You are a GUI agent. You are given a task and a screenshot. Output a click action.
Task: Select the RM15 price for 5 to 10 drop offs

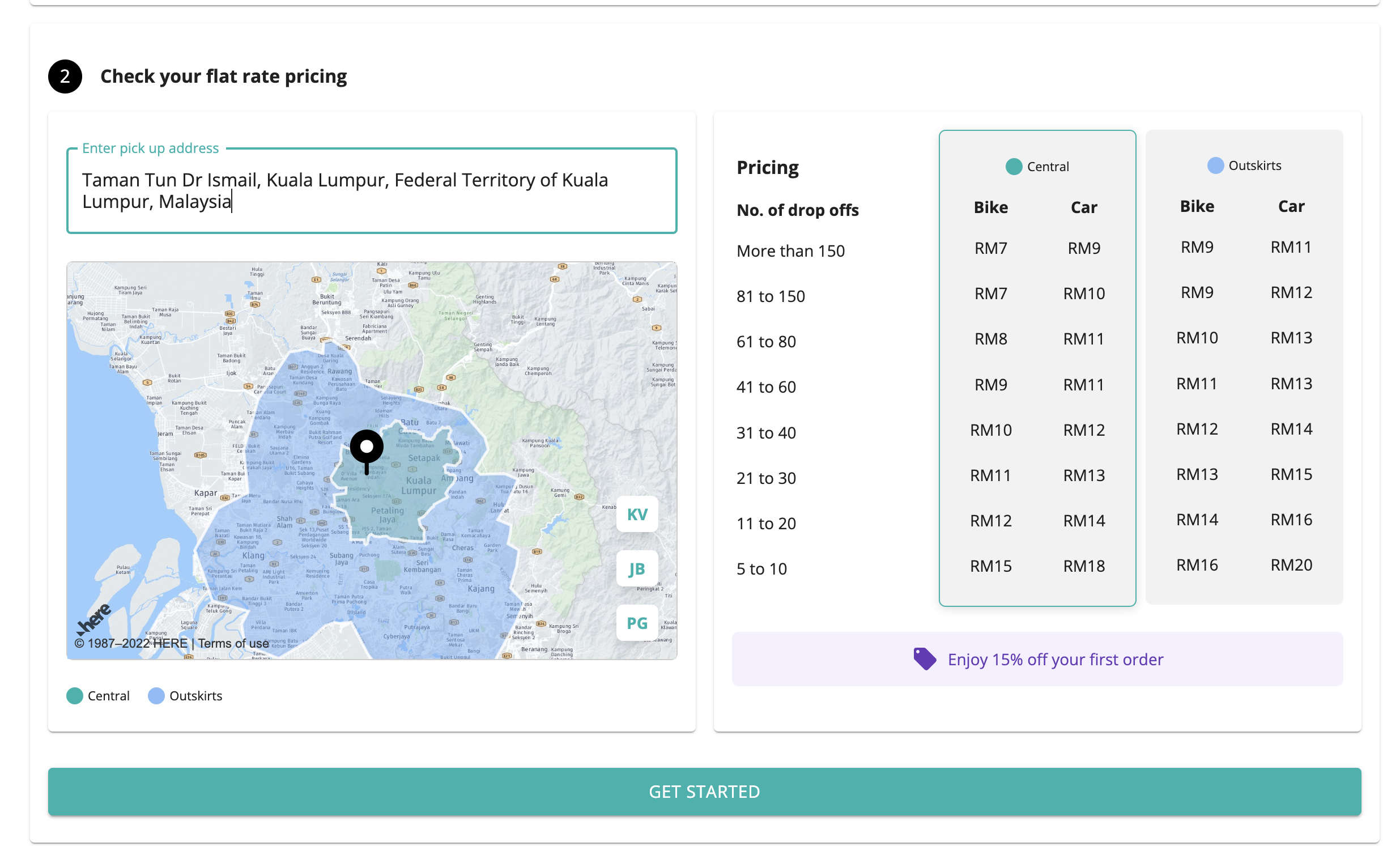990,566
